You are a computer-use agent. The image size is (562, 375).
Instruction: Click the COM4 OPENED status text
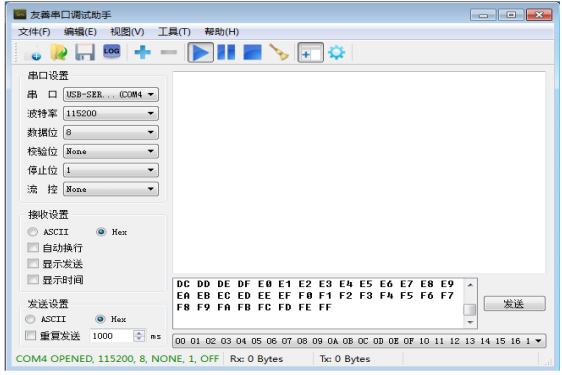tap(117, 359)
